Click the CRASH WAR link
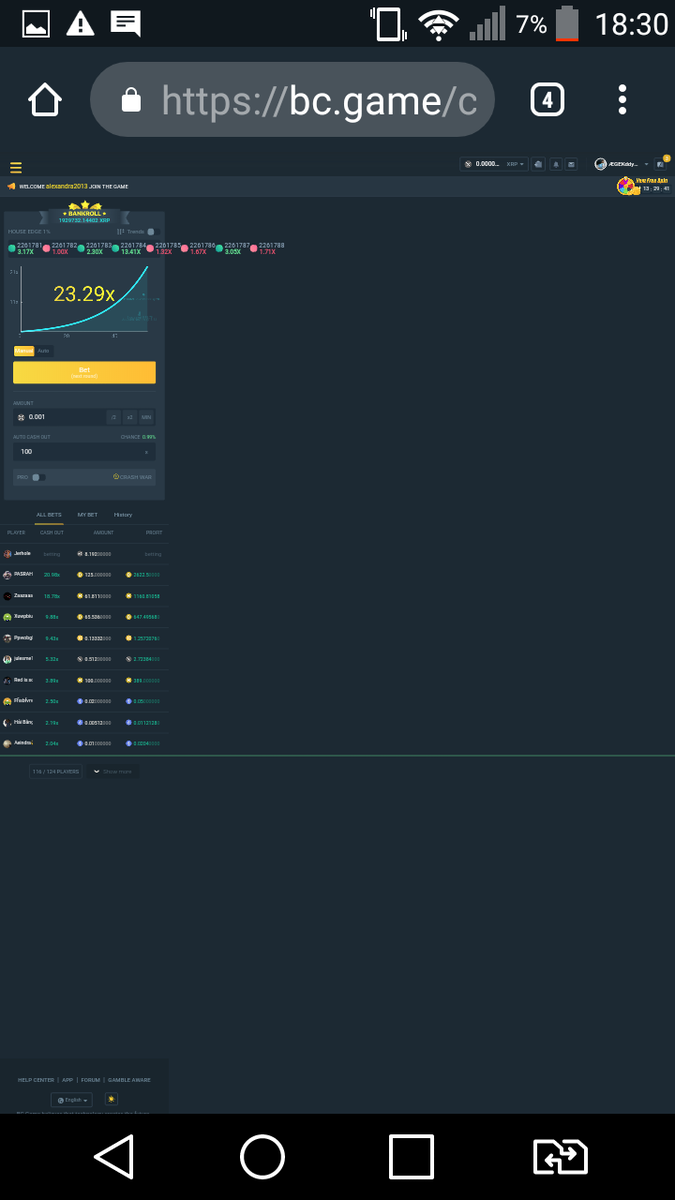The height and width of the screenshot is (1200, 675). pyautogui.click(x=134, y=477)
